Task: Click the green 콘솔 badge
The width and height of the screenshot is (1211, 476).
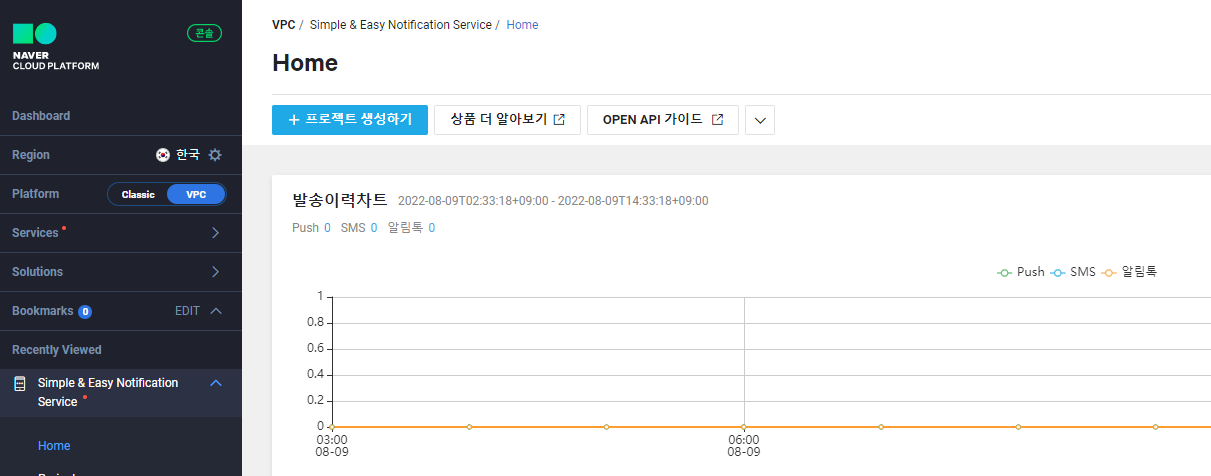Action: click(204, 33)
